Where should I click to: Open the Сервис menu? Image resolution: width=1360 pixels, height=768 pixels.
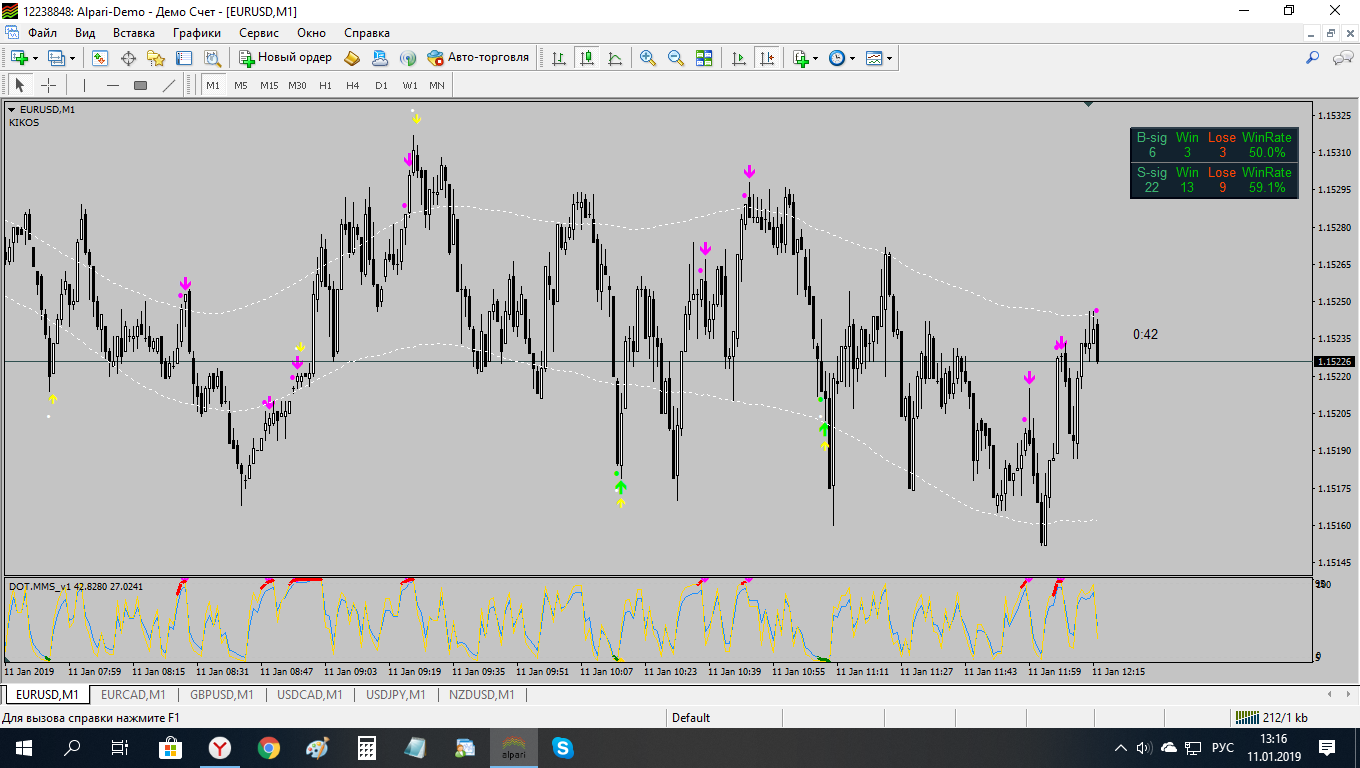tap(259, 32)
